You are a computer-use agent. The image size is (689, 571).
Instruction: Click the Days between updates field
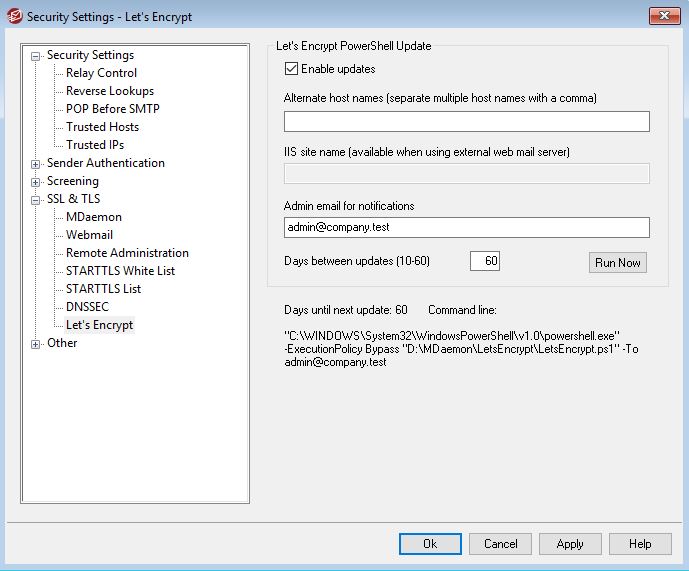click(x=485, y=261)
